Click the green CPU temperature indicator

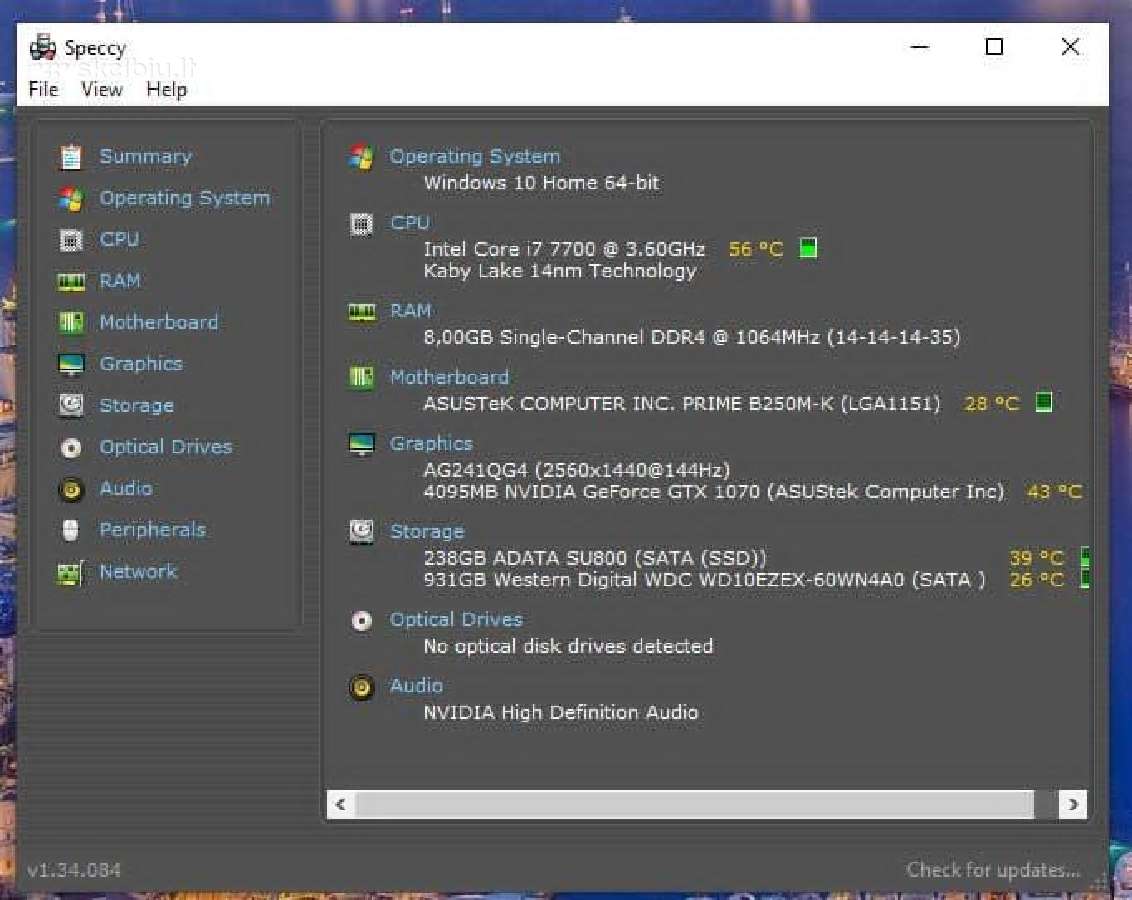tap(808, 248)
